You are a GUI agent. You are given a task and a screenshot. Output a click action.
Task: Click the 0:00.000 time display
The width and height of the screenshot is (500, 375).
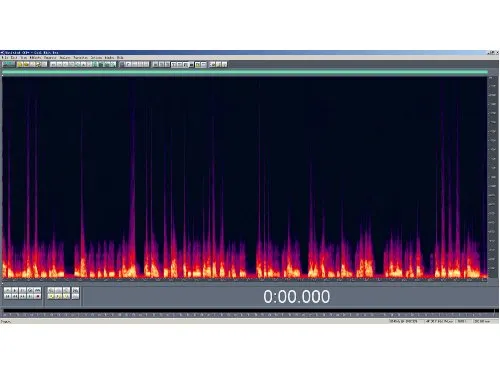coord(297,296)
